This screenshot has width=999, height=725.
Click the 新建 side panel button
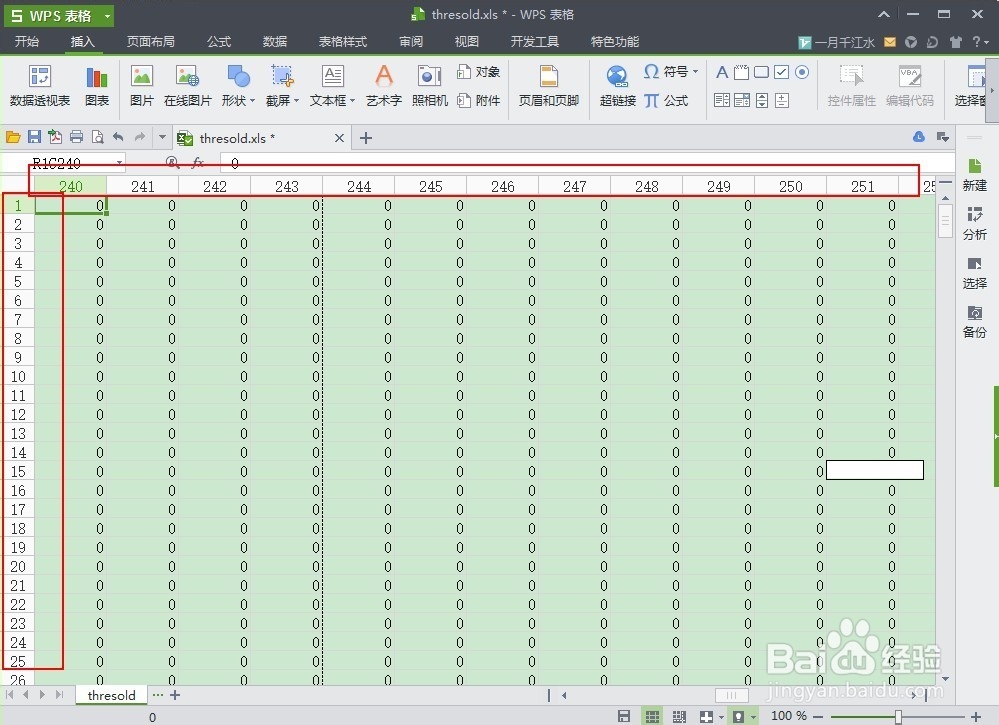(x=974, y=175)
